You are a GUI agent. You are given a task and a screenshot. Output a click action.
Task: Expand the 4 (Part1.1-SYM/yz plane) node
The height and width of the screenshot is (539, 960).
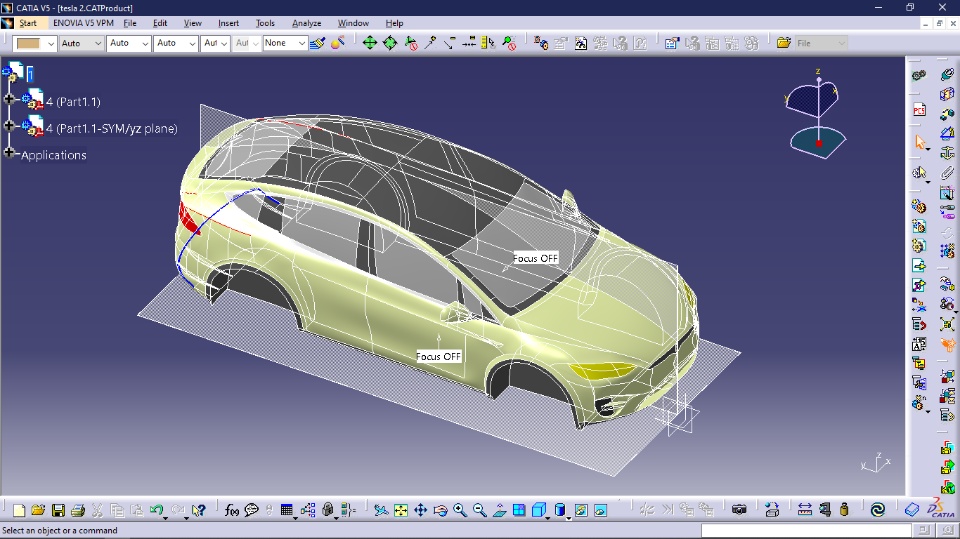[x=9, y=126]
